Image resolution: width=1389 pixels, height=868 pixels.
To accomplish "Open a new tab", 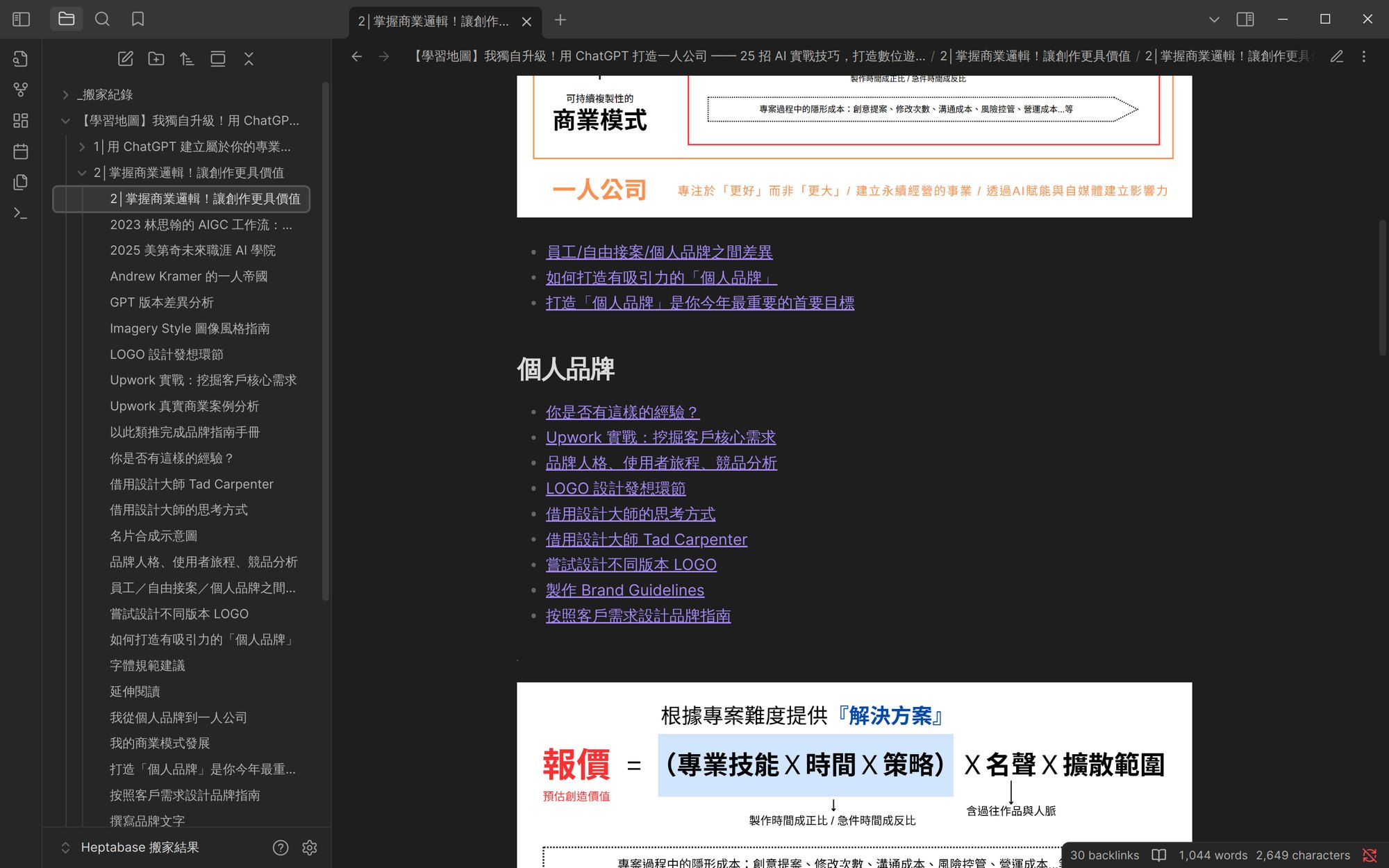I will [560, 20].
